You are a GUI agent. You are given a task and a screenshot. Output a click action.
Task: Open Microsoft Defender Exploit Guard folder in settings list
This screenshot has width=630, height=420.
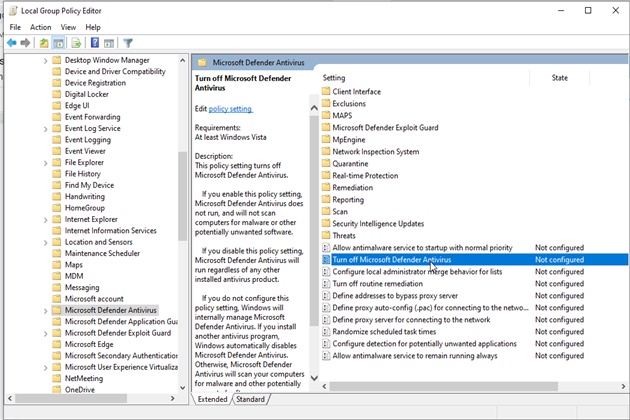pyautogui.click(x=385, y=127)
